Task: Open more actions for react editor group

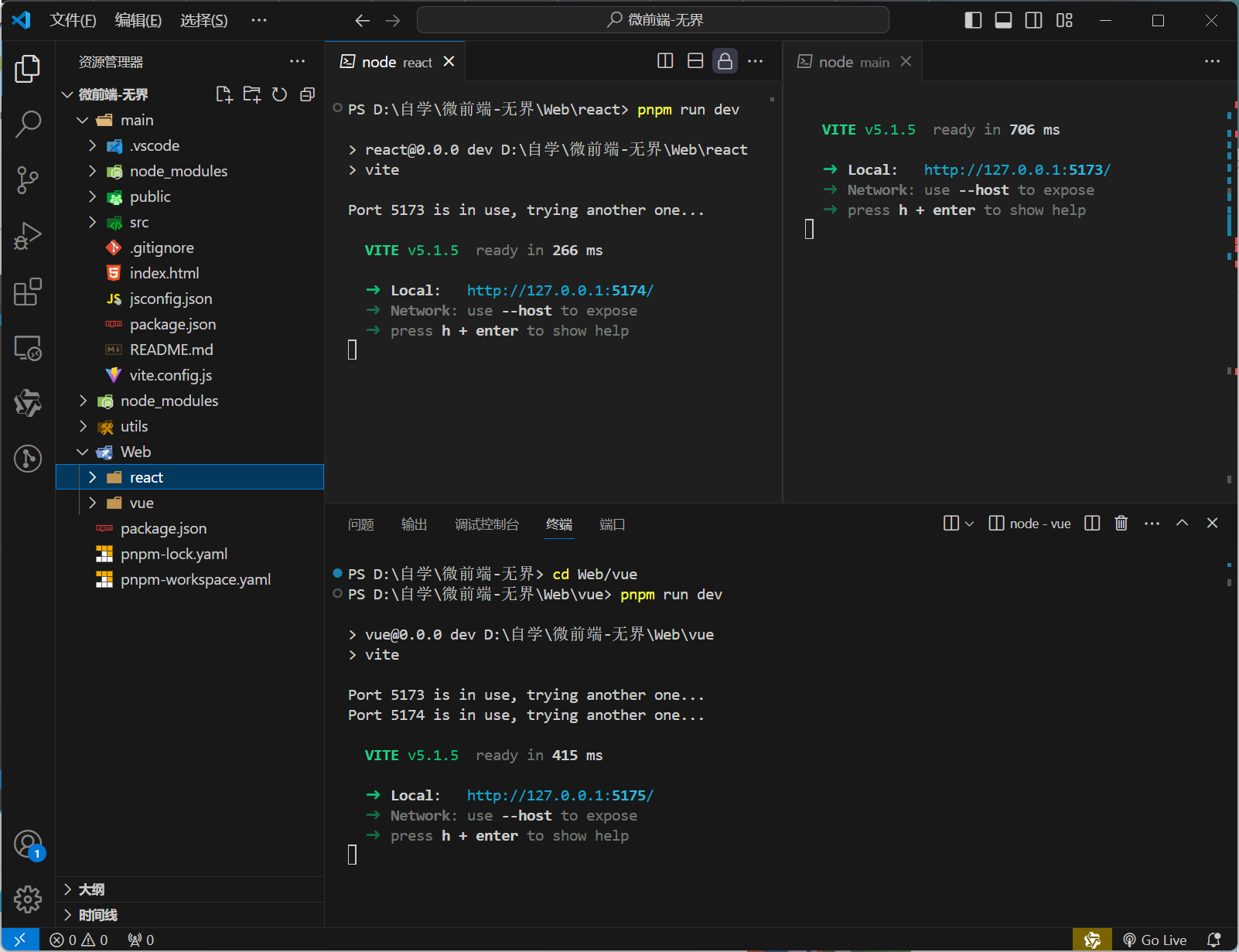Action: click(756, 61)
